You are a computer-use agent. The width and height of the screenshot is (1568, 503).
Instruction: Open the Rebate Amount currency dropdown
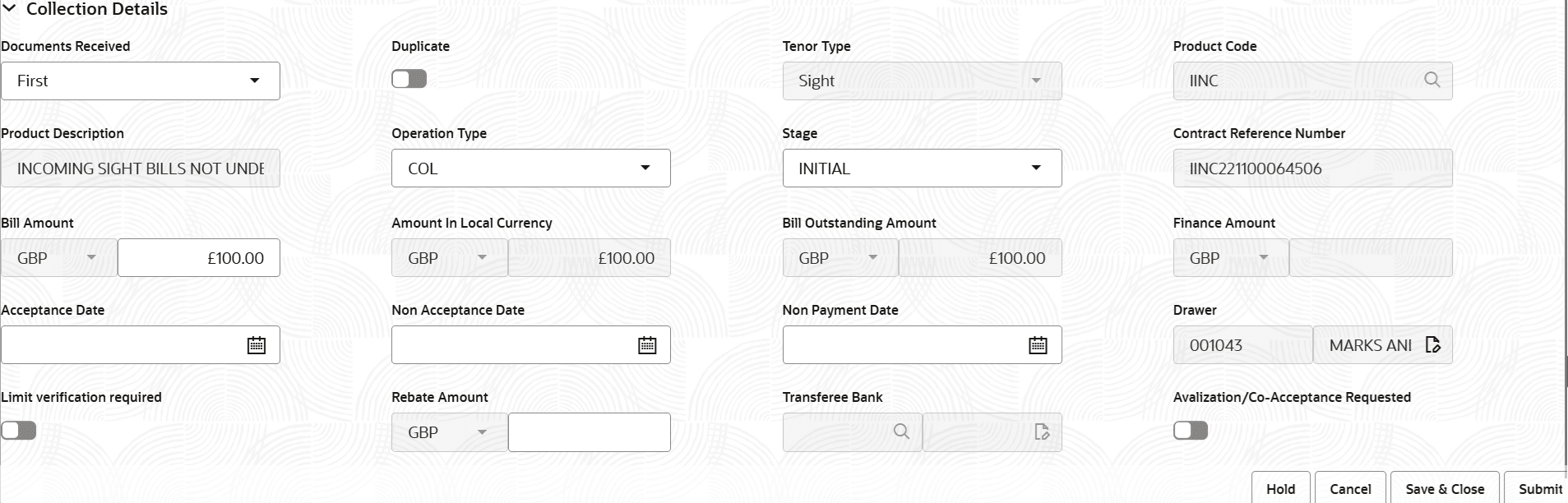(x=483, y=431)
